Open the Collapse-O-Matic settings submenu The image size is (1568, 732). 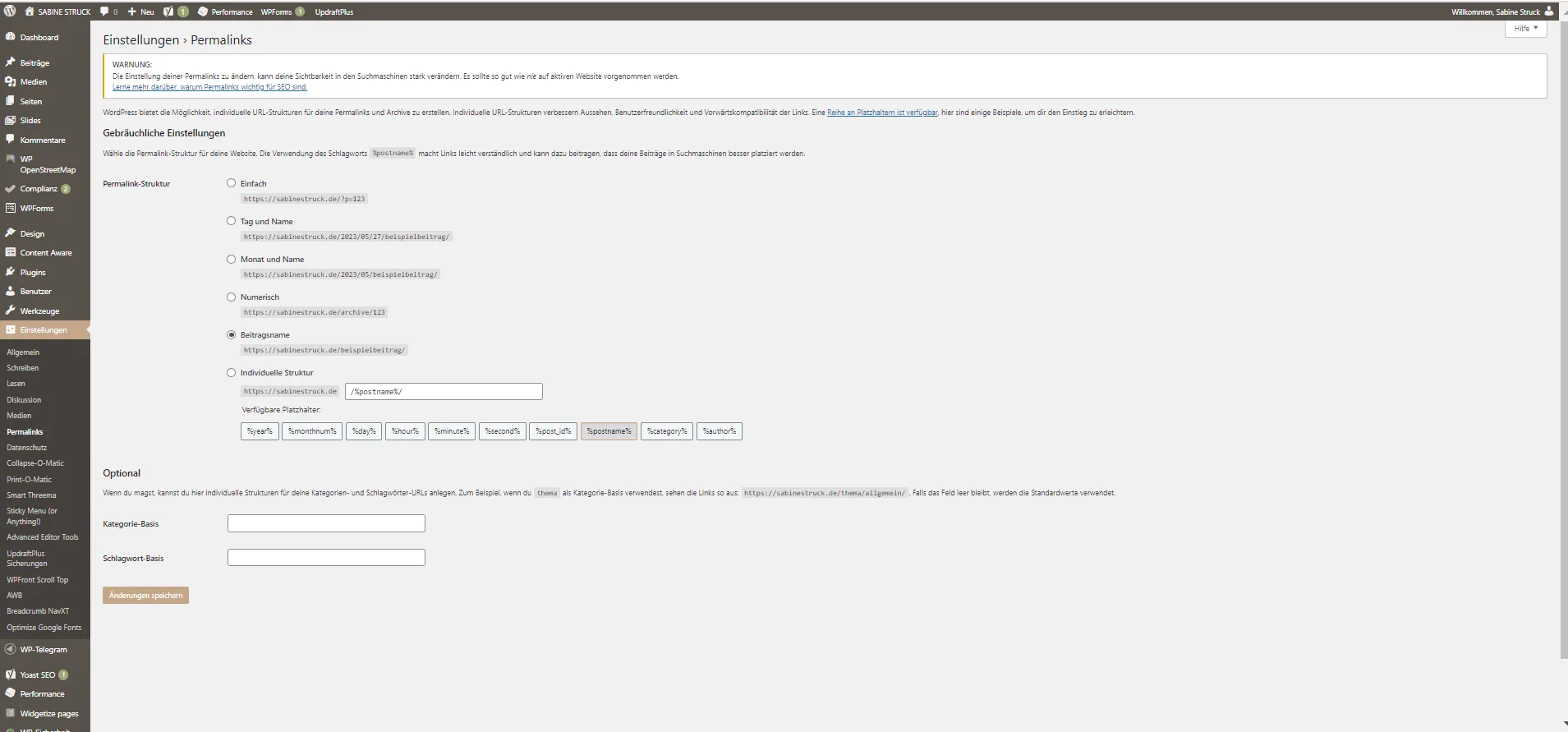tap(35, 463)
